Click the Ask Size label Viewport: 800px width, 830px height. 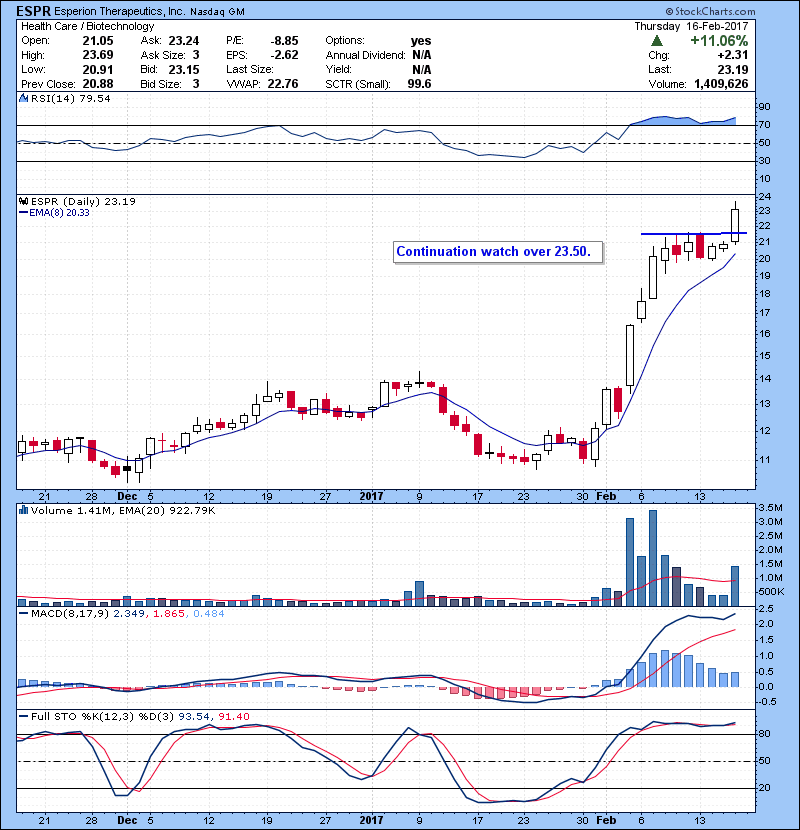(x=163, y=55)
